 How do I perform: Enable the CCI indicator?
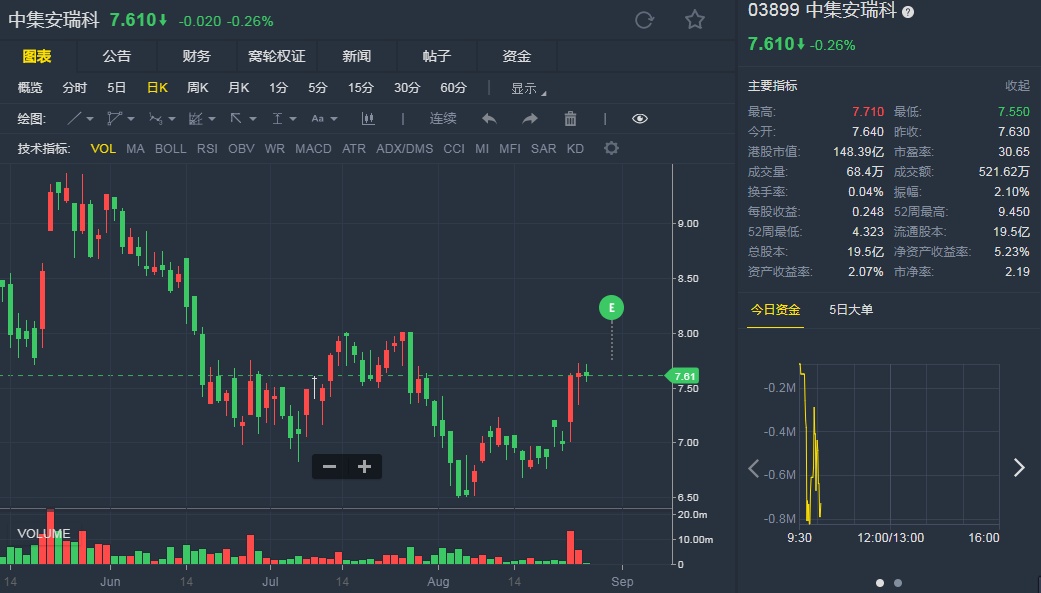pos(454,149)
